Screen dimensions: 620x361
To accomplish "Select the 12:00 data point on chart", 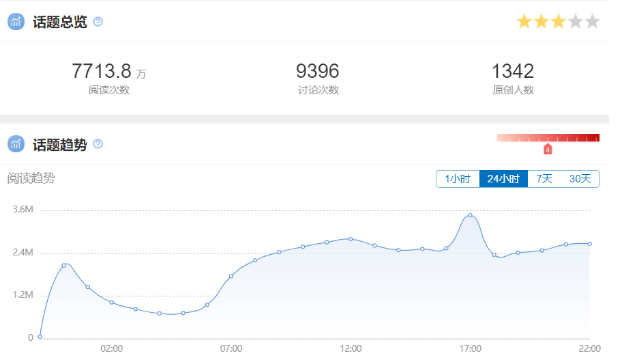I will [351, 239].
